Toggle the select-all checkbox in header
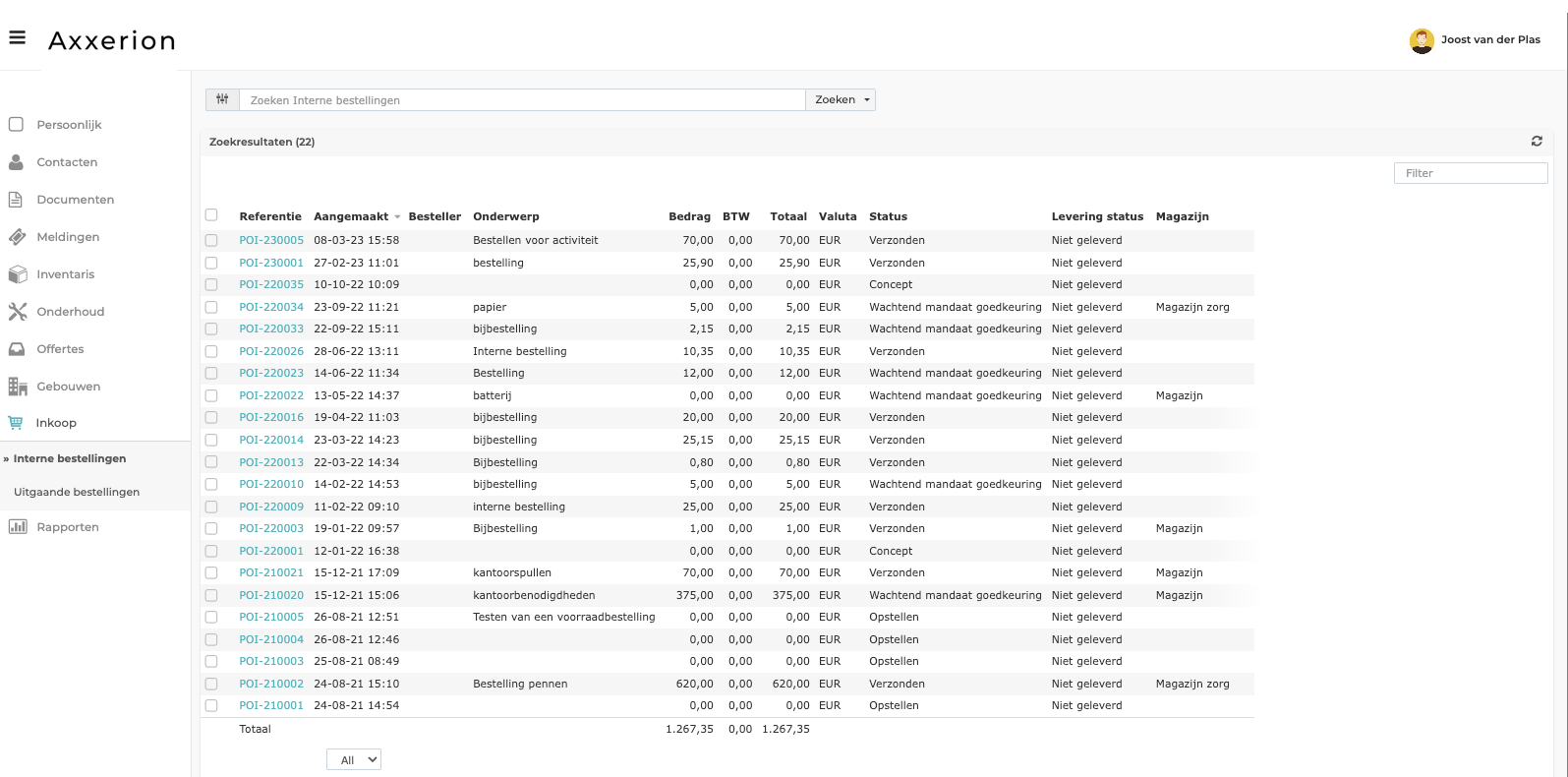The height and width of the screenshot is (777, 1568). (211, 215)
